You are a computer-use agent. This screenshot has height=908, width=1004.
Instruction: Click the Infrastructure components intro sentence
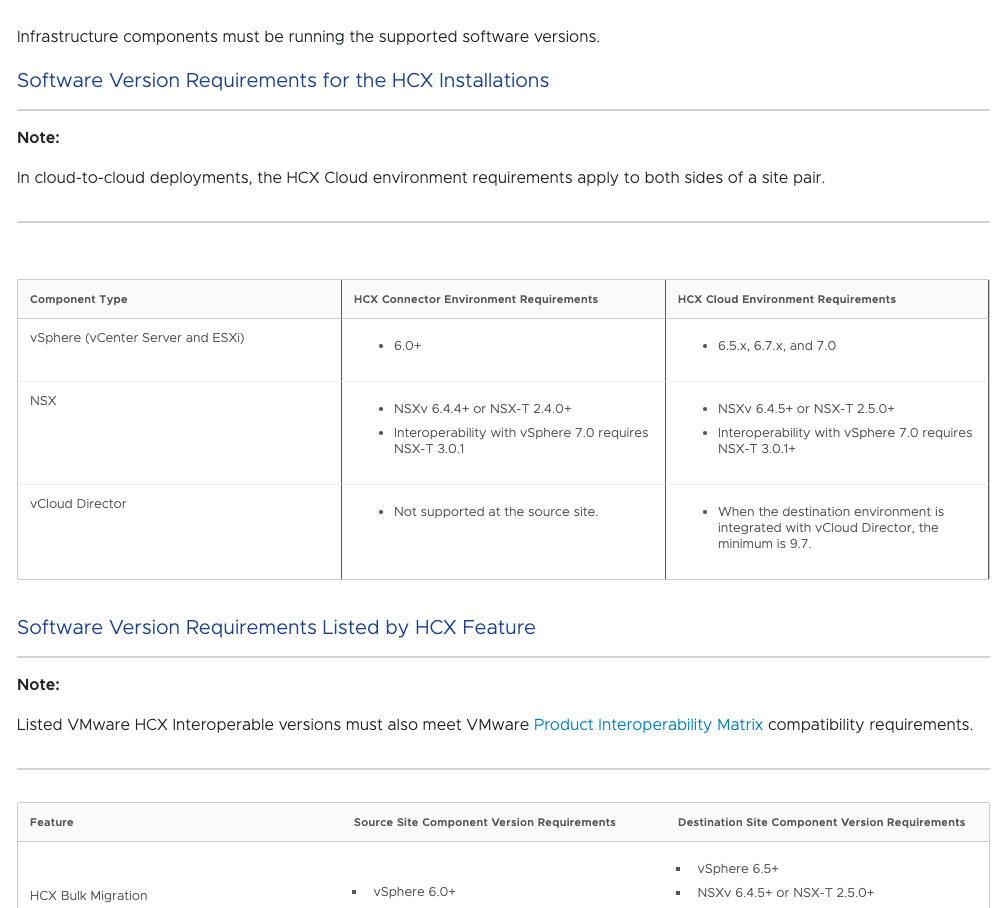308,37
